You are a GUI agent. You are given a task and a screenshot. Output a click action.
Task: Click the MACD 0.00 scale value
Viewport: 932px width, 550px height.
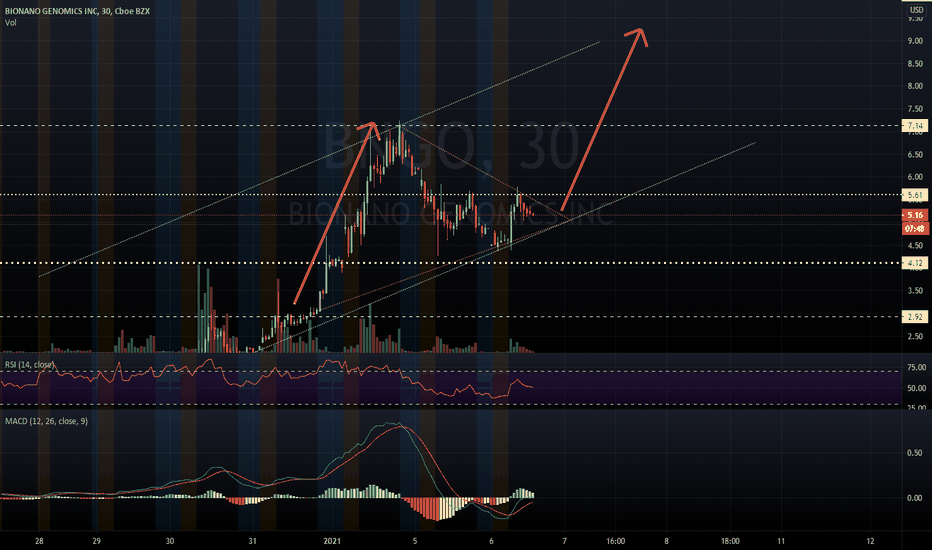(915, 498)
